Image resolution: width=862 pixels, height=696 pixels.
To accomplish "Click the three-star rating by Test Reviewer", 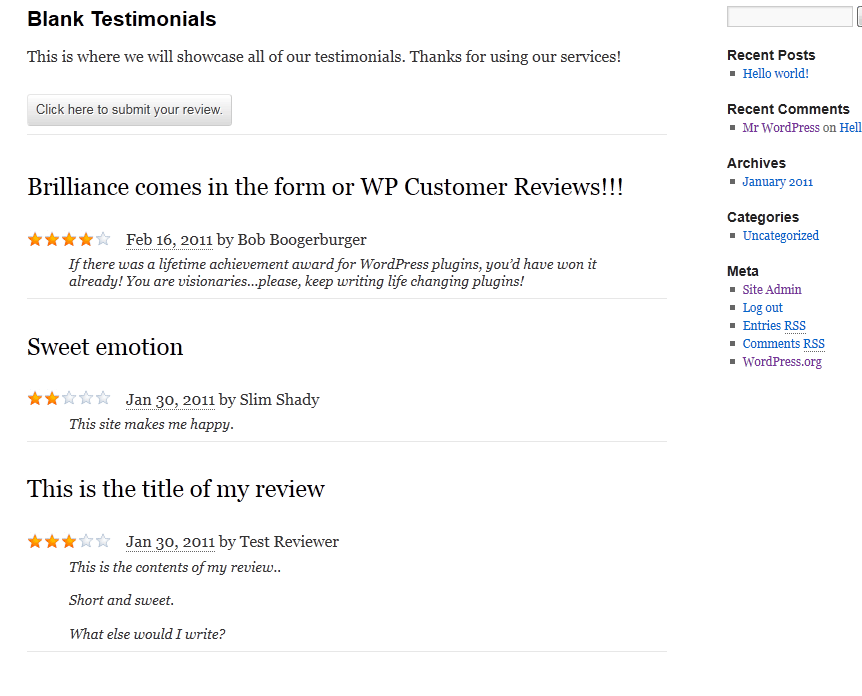I will pyautogui.click(x=69, y=541).
